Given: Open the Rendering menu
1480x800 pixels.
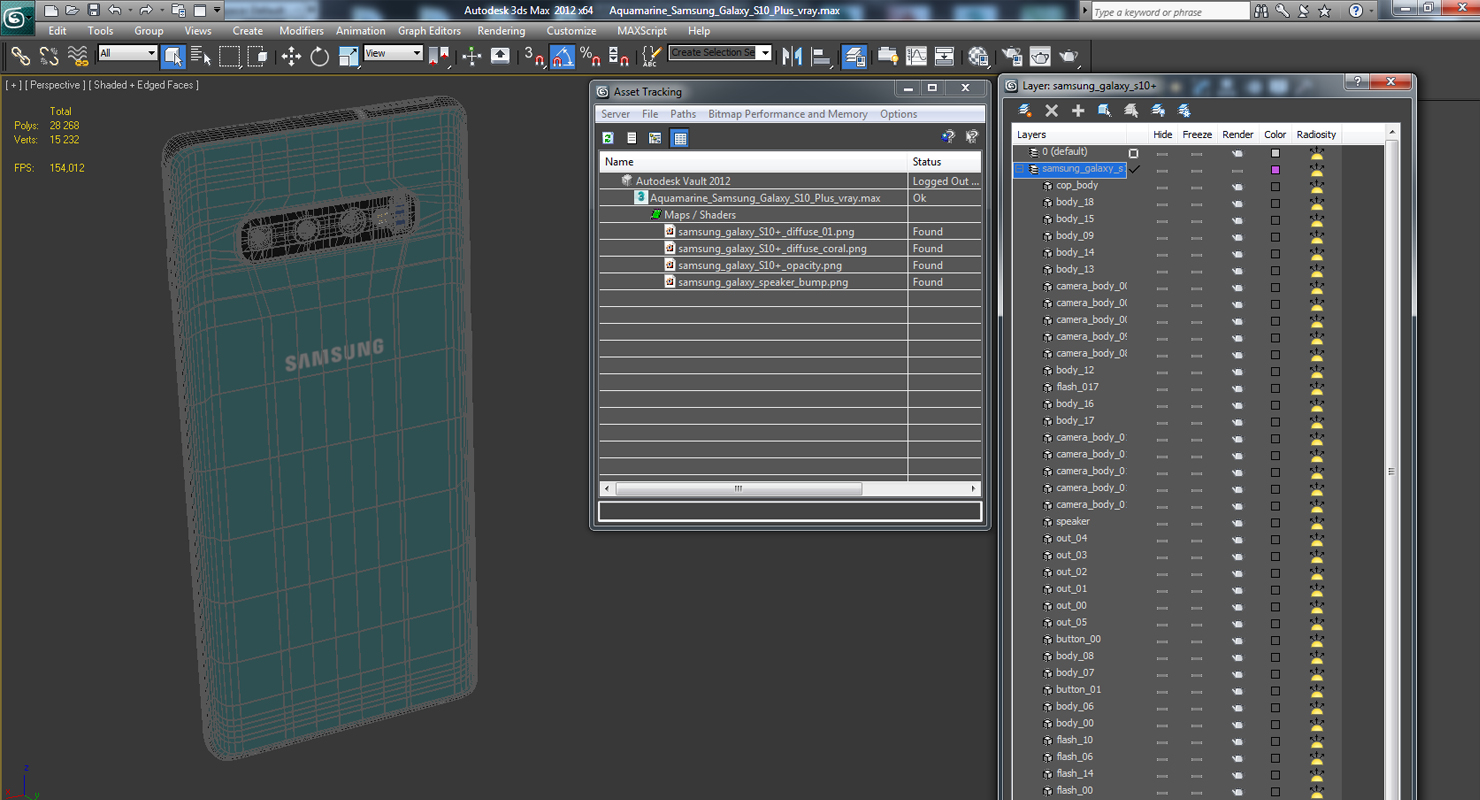Looking at the screenshot, I should tap(501, 31).
